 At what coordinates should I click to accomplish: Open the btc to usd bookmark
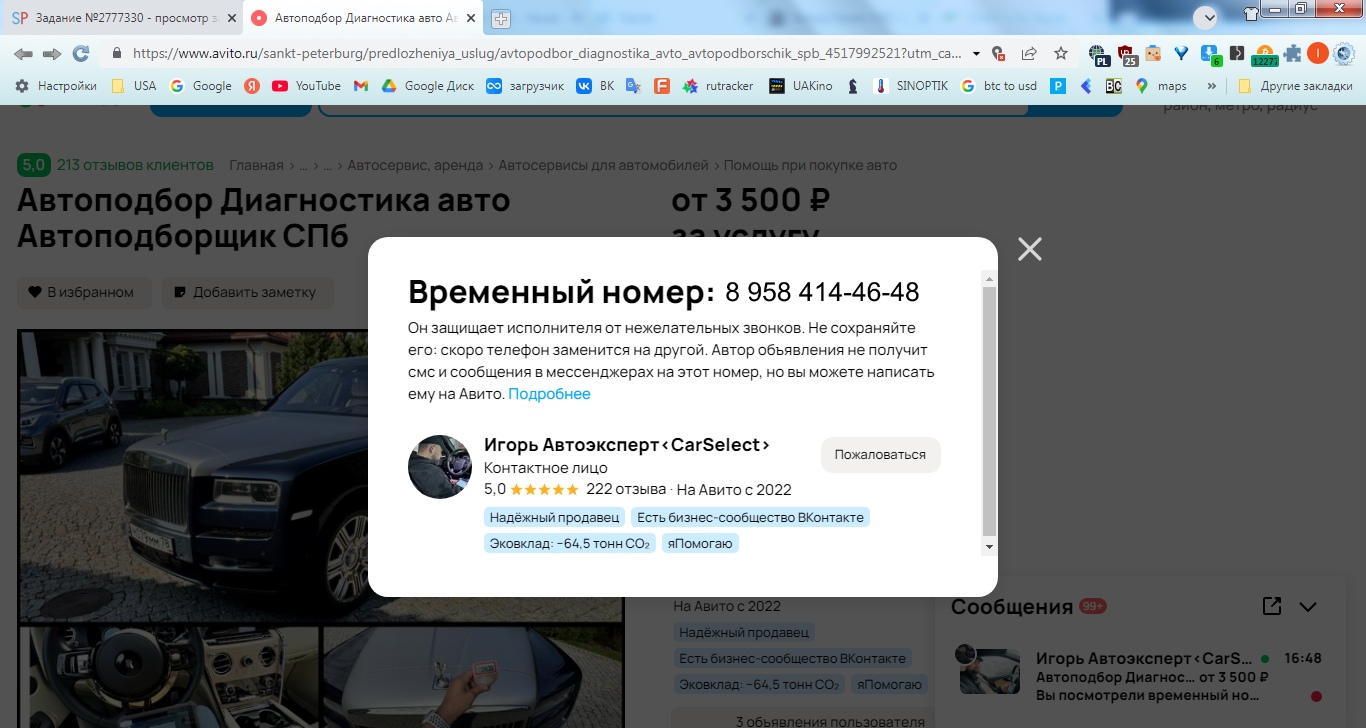coord(998,86)
